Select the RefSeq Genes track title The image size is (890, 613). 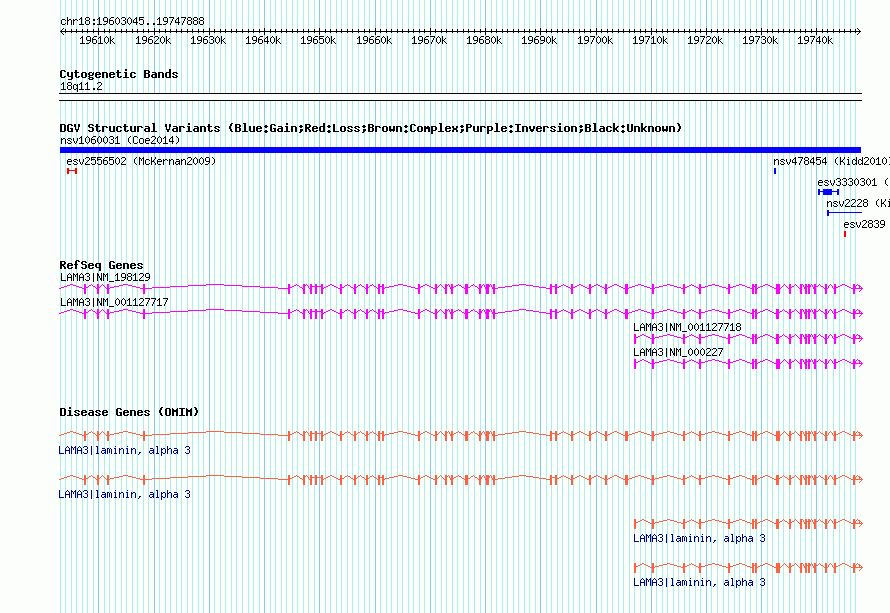(101, 265)
